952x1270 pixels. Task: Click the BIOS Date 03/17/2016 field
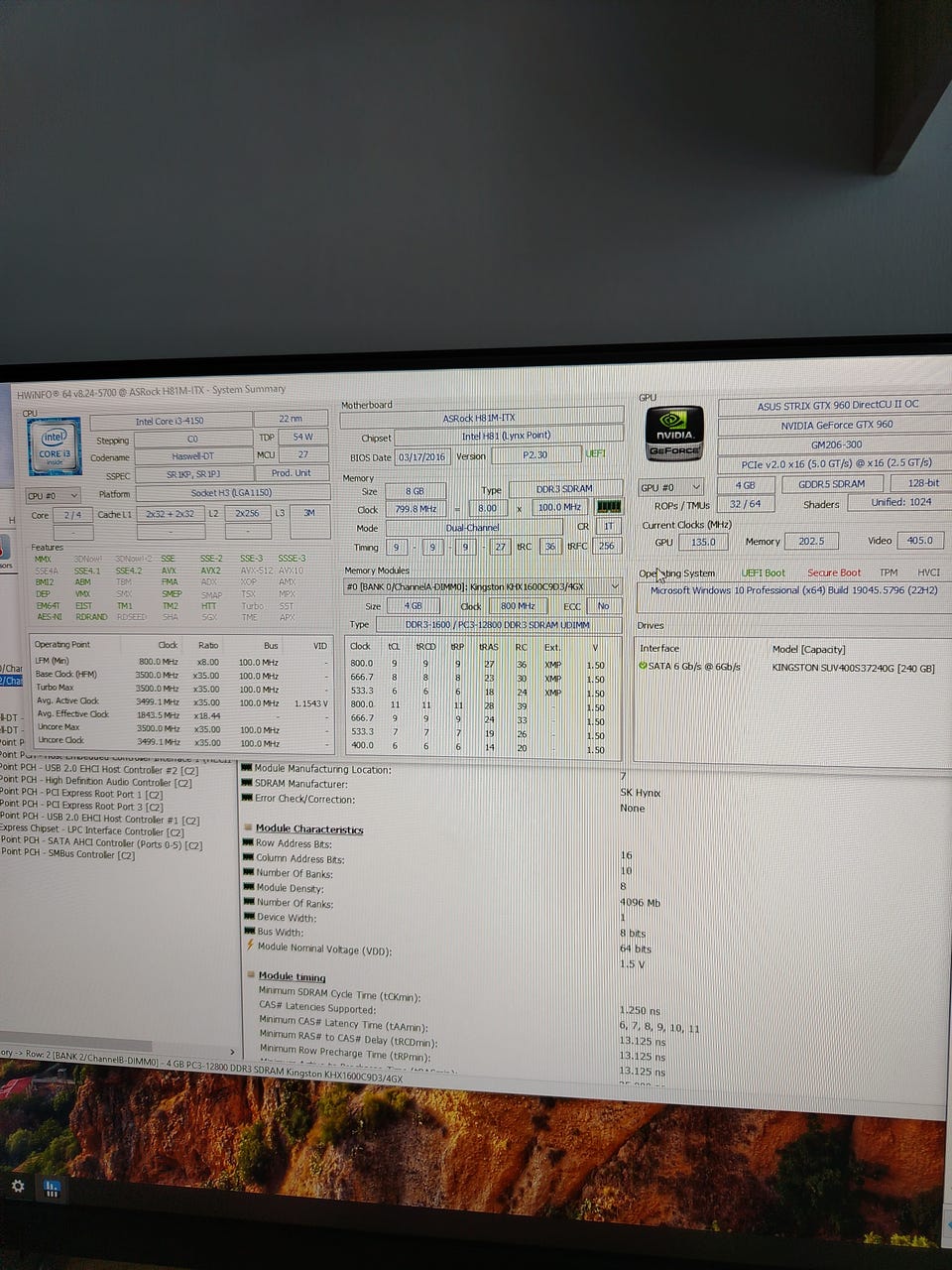tap(422, 456)
